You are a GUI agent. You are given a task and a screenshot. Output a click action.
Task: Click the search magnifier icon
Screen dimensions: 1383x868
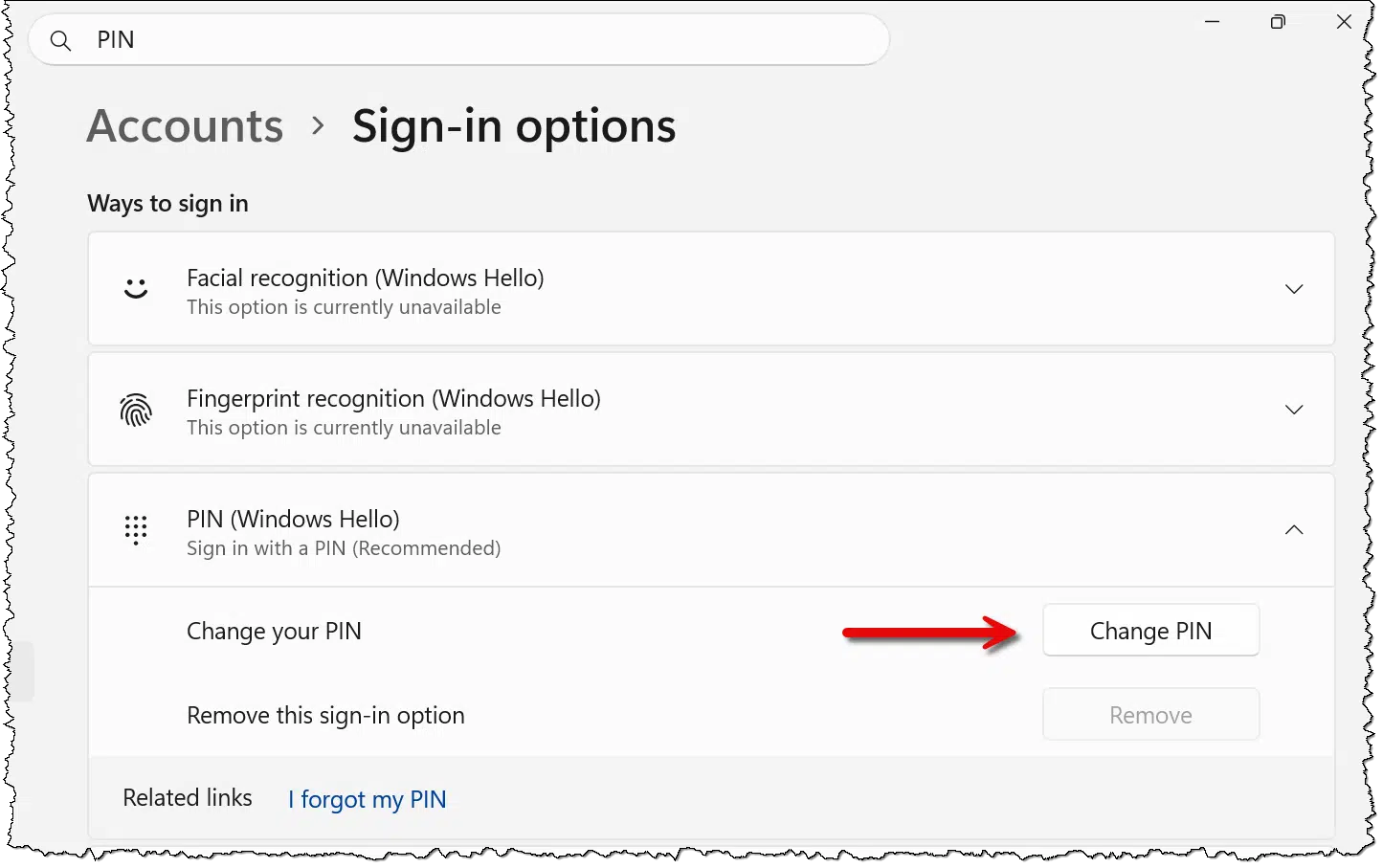pyautogui.click(x=60, y=41)
